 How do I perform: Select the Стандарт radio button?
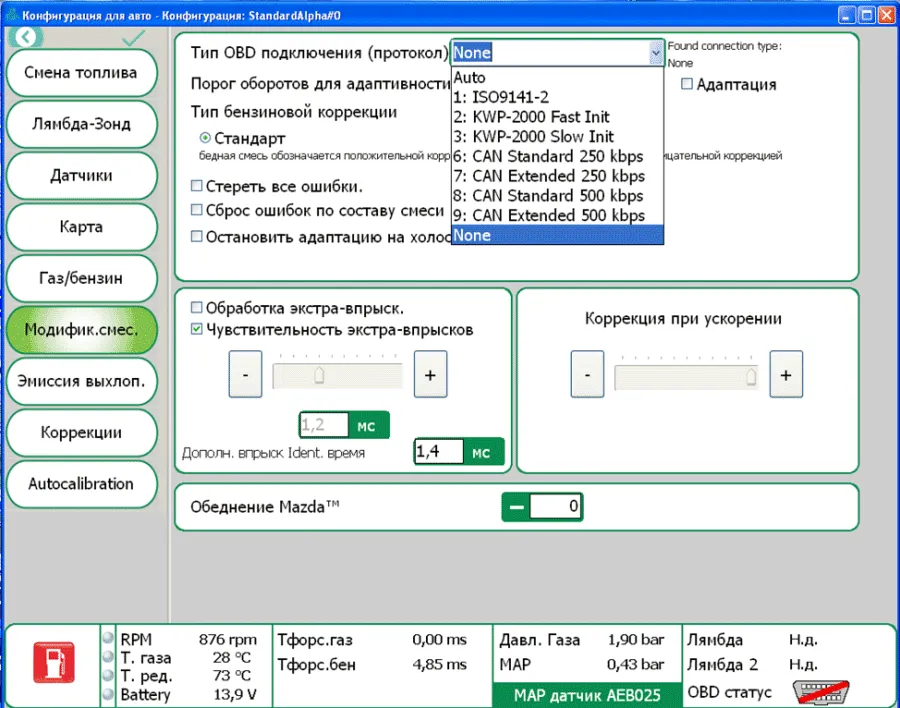click(205, 138)
